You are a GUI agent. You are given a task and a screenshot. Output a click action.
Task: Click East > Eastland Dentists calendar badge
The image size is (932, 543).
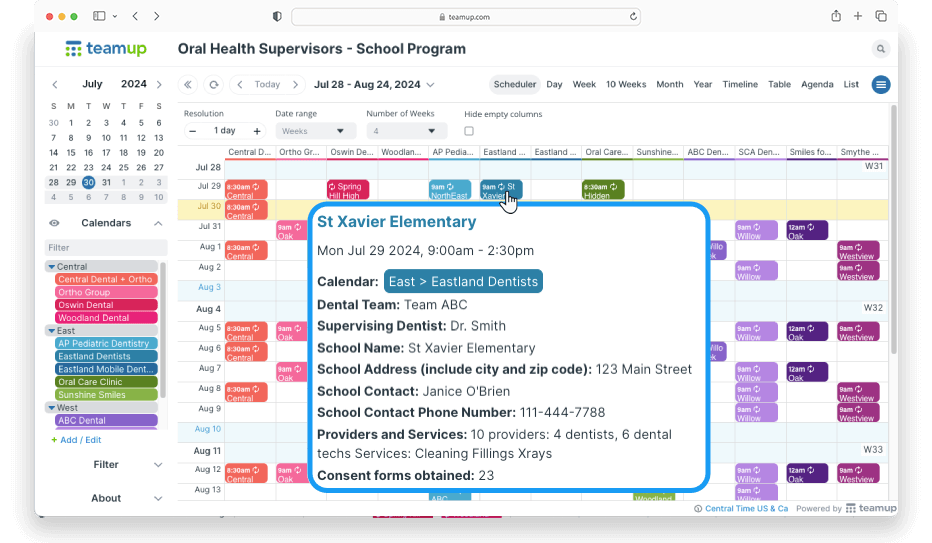(x=463, y=282)
